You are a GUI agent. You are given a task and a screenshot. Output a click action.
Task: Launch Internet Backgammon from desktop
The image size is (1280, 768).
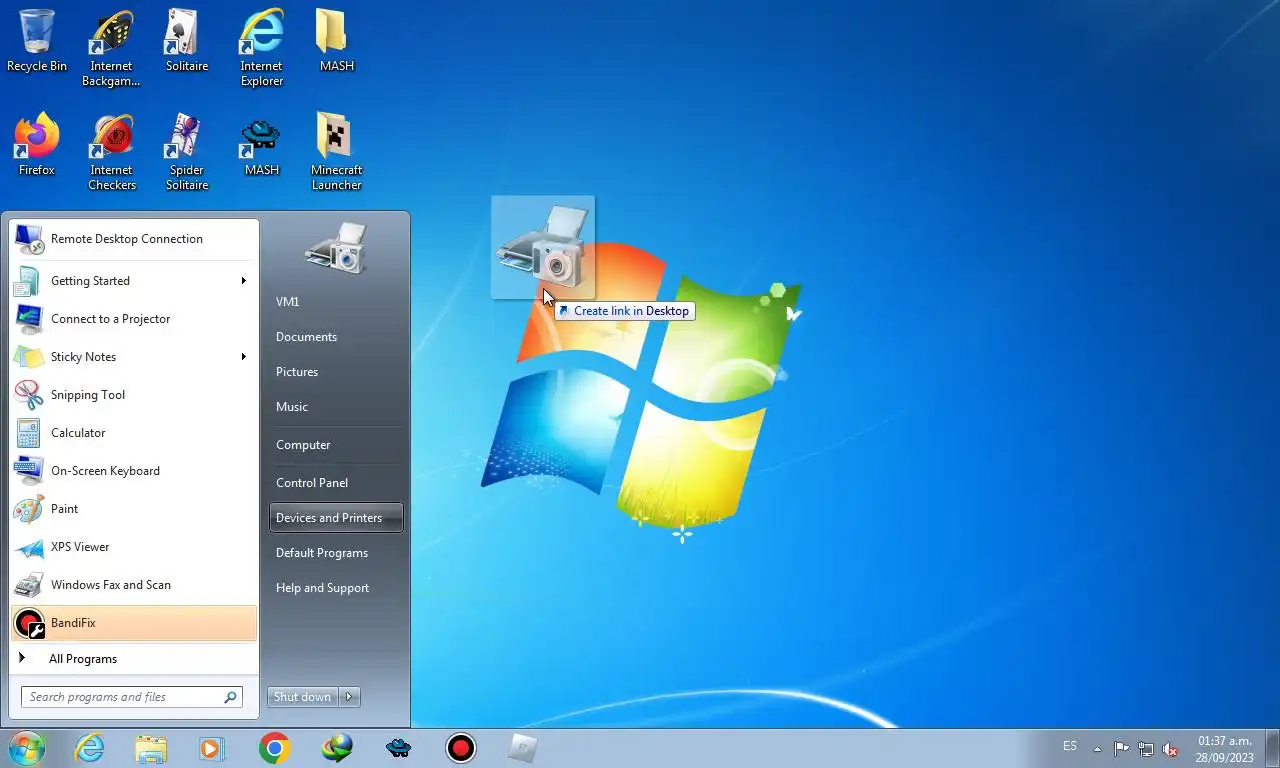pyautogui.click(x=111, y=49)
